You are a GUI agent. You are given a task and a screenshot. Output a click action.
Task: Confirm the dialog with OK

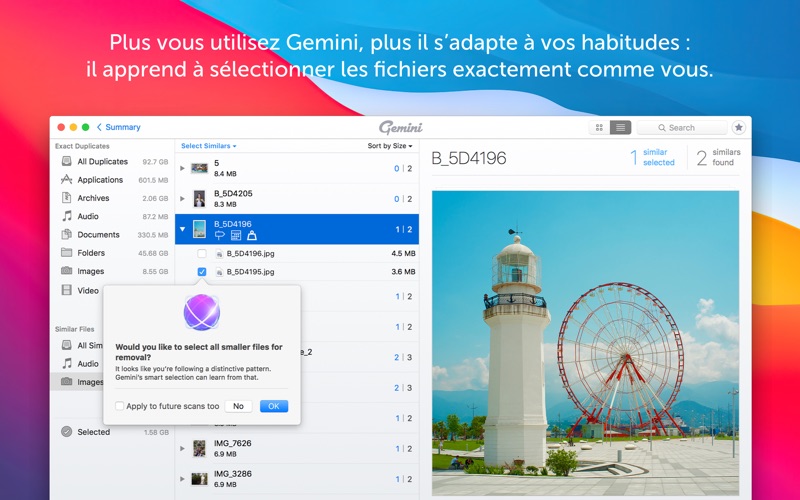coord(274,406)
